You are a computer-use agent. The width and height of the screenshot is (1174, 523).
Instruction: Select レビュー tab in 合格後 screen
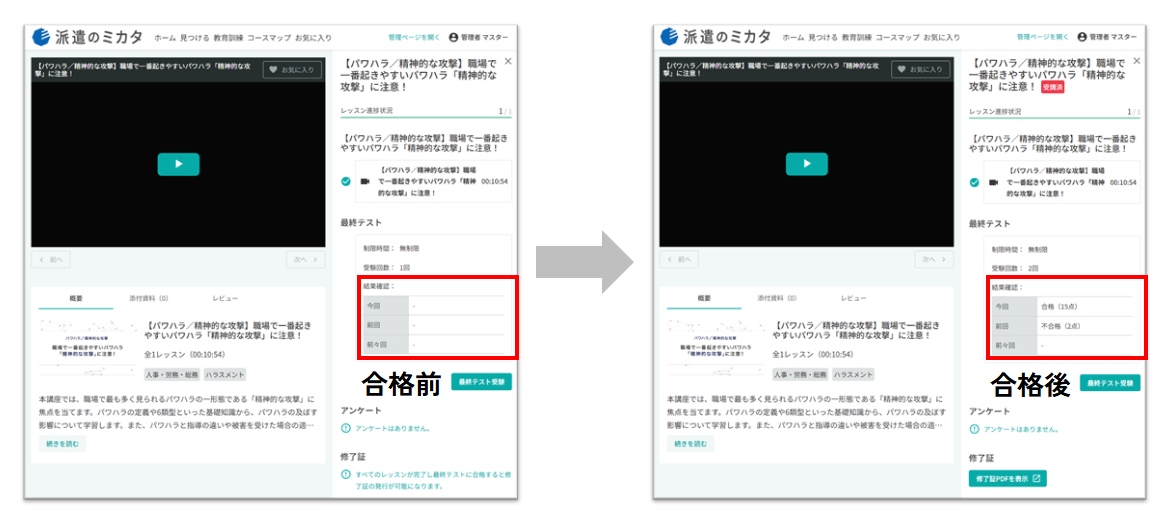tap(853, 298)
